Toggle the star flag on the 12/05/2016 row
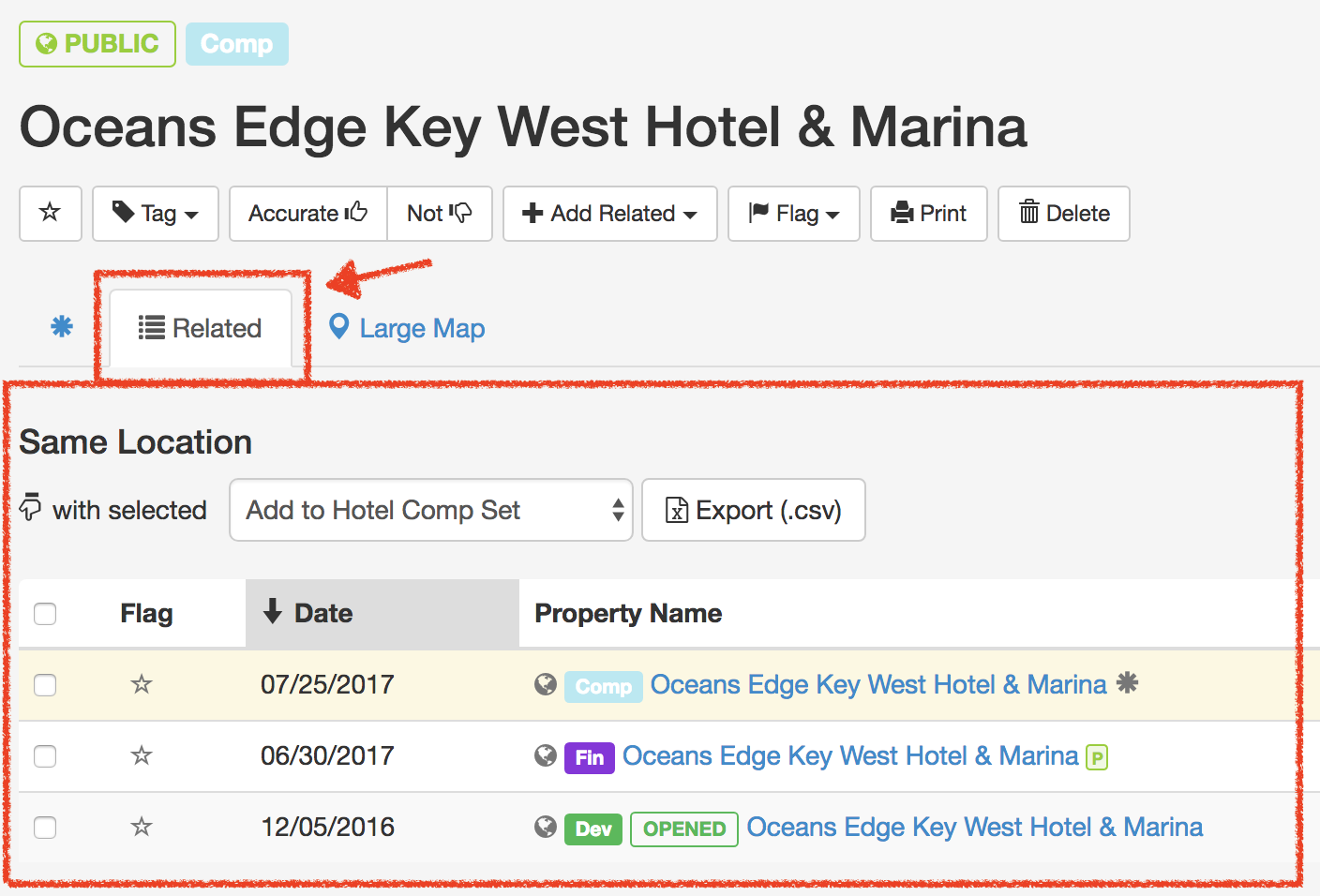The width and height of the screenshot is (1320, 896). pyautogui.click(x=141, y=828)
